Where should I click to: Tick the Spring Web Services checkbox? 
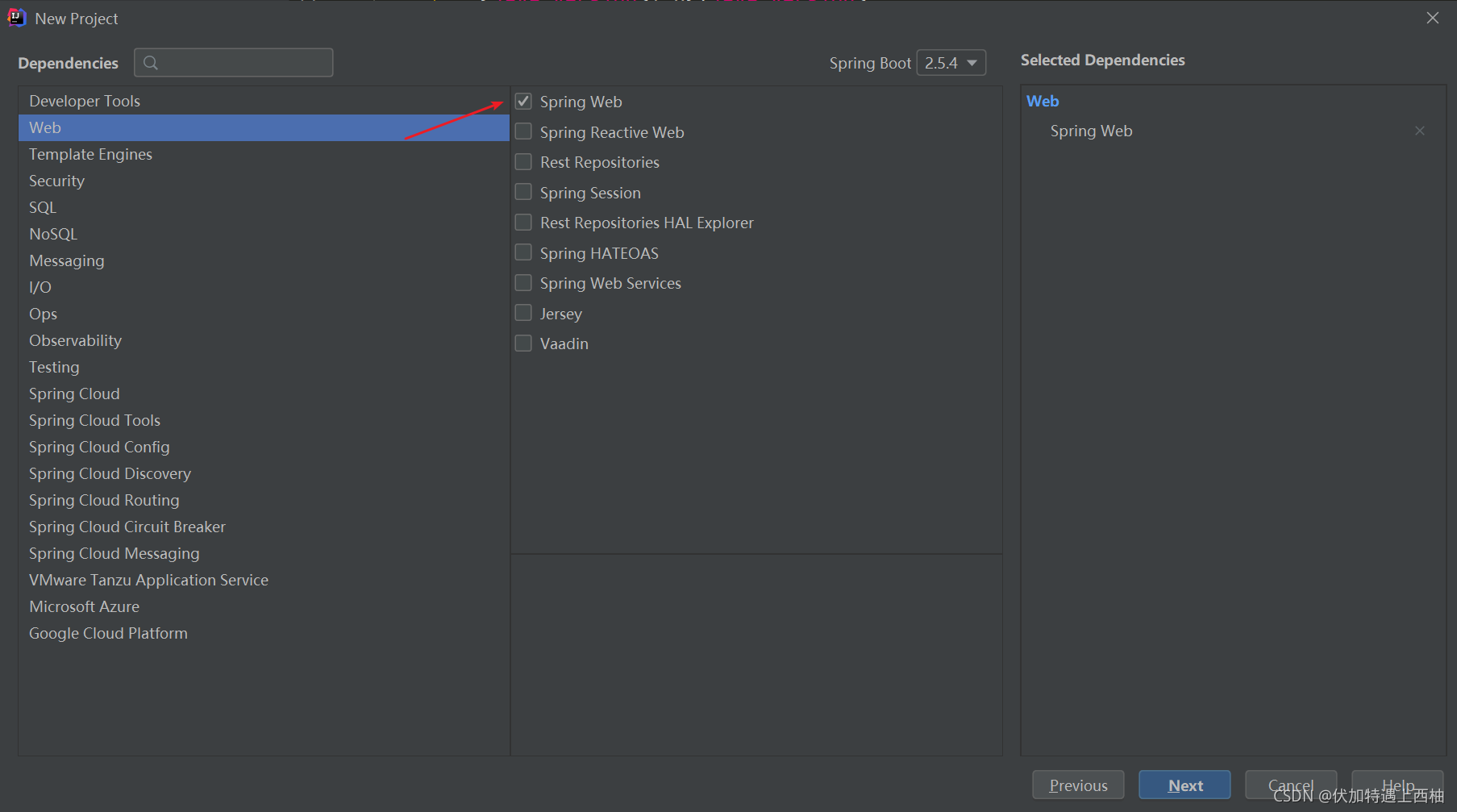pyautogui.click(x=523, y=283)
